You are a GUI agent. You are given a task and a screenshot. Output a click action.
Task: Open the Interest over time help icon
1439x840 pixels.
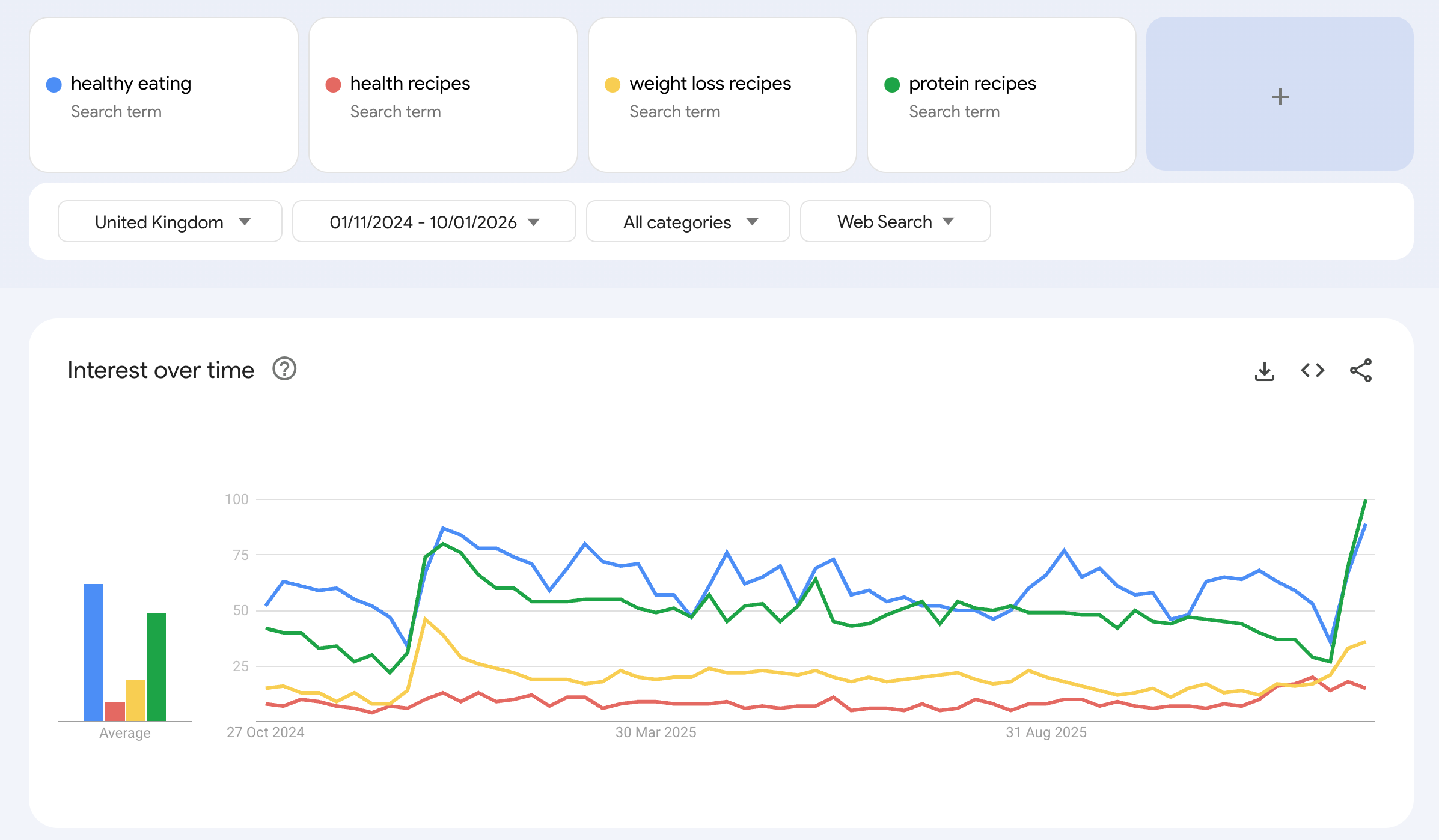[284, 369]
